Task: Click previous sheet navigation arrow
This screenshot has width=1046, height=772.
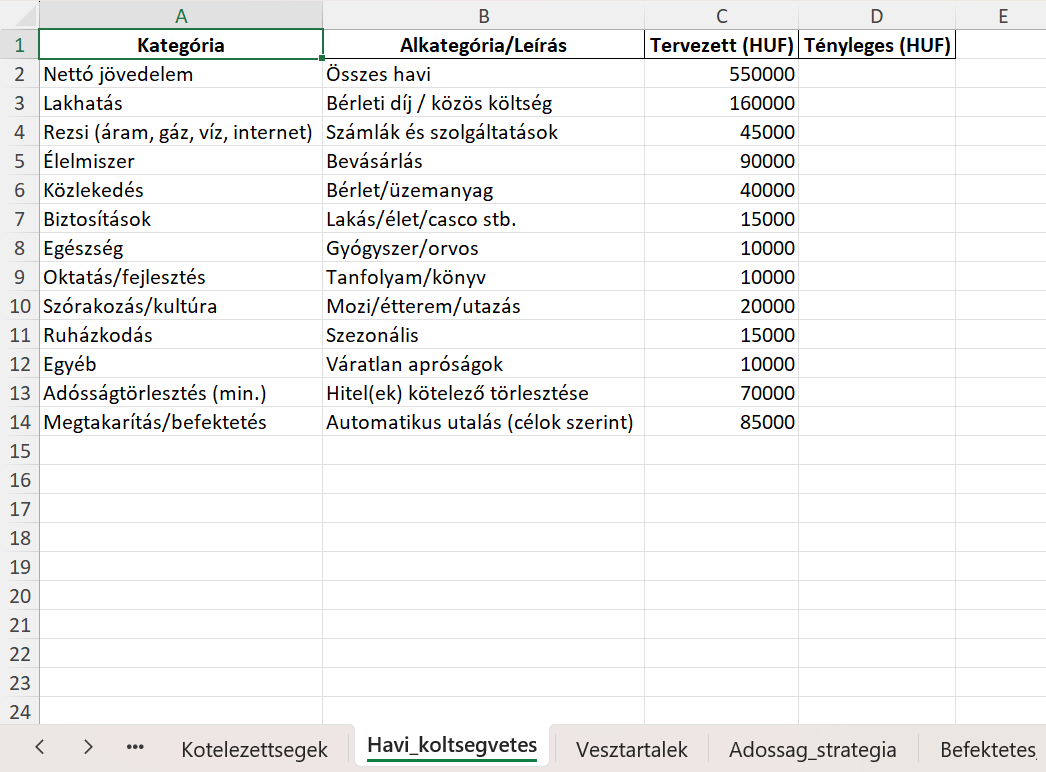Action: [39, 747]
